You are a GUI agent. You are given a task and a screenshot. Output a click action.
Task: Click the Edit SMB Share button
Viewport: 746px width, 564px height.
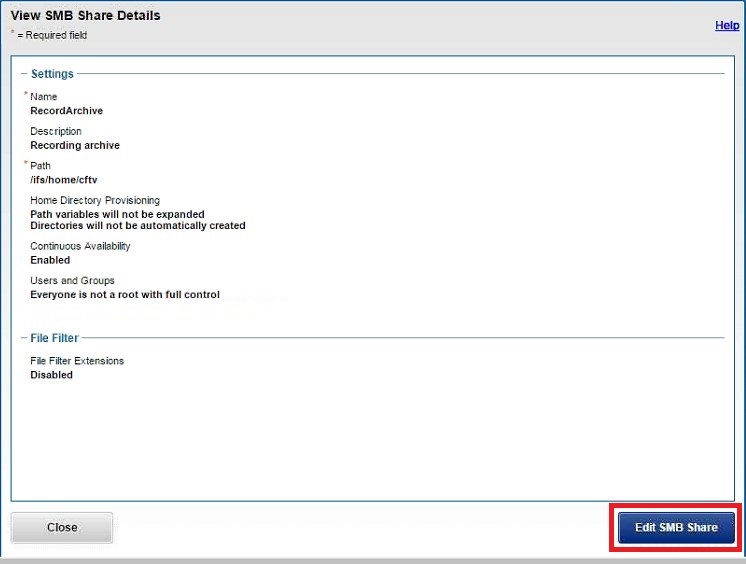[x=676, y=527]
